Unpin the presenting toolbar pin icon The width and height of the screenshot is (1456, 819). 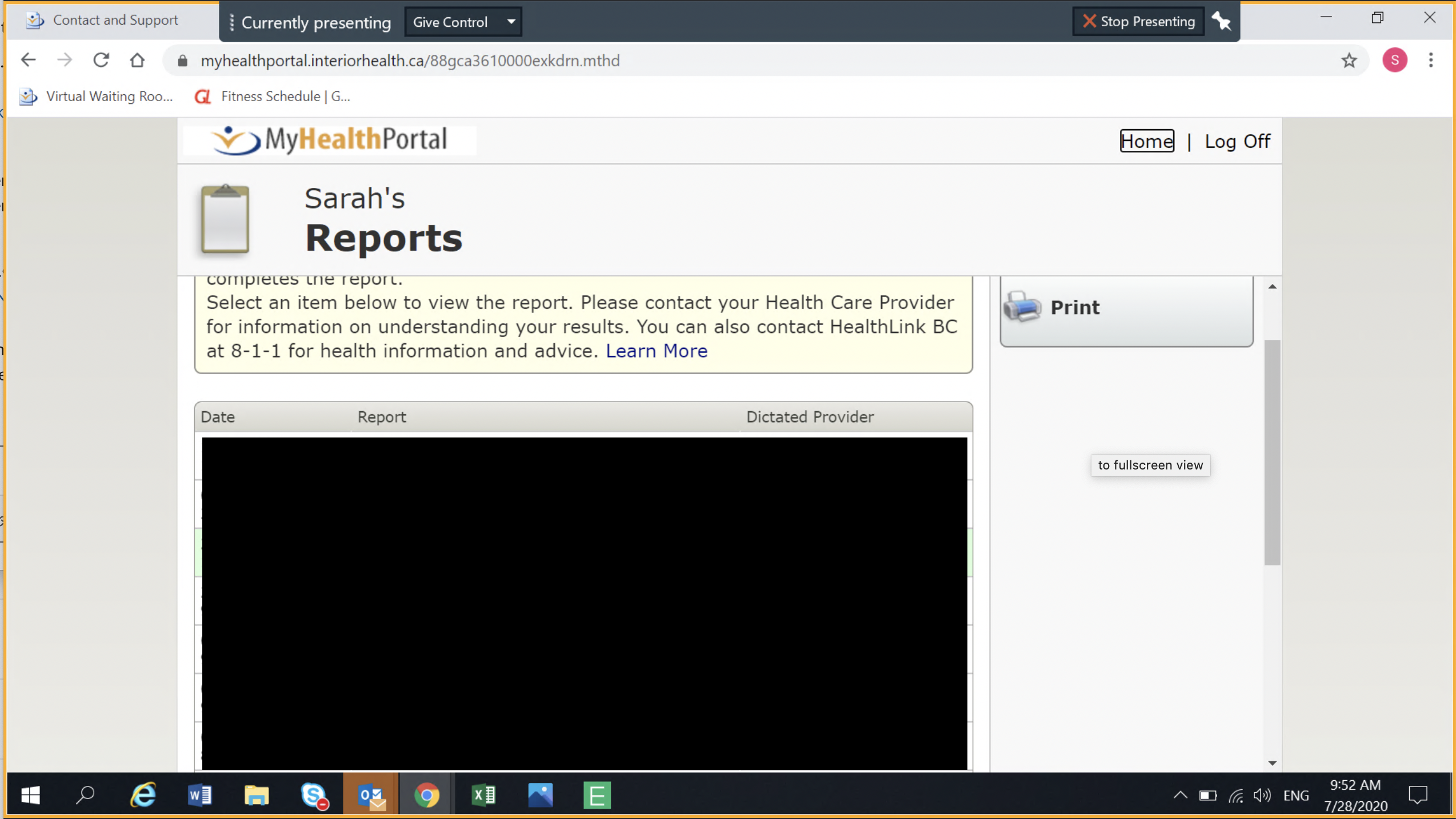click(1222, 22)
